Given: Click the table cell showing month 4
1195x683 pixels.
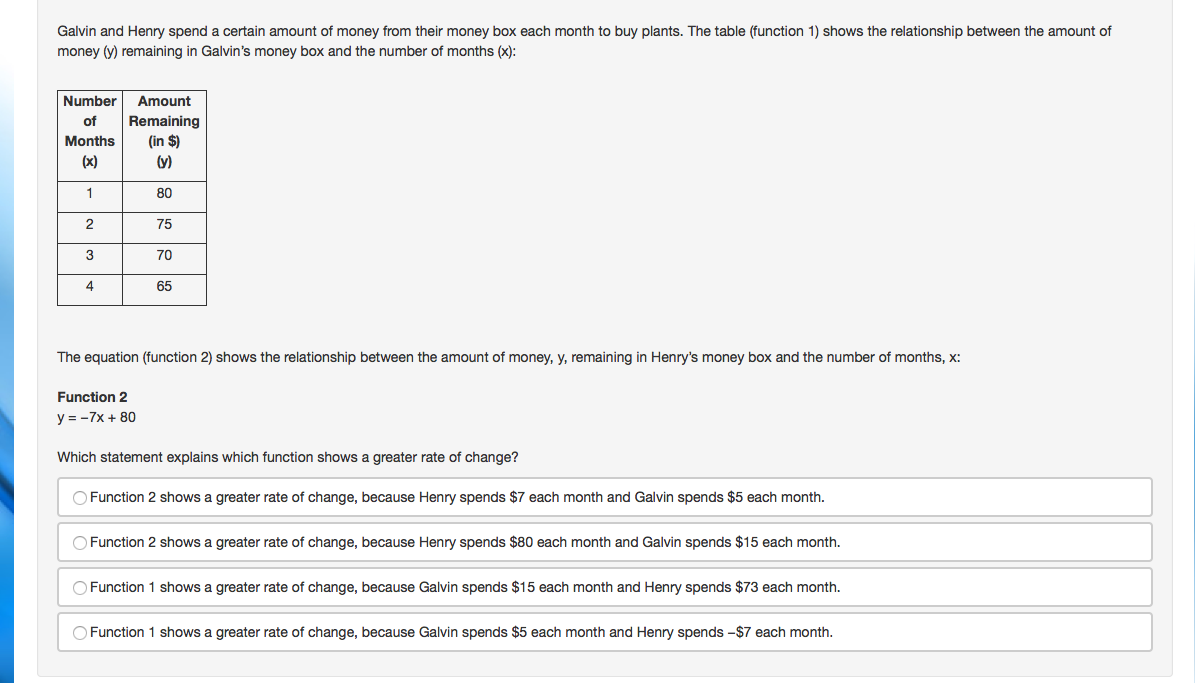Looking at the screenshot, I should (90, 286).
